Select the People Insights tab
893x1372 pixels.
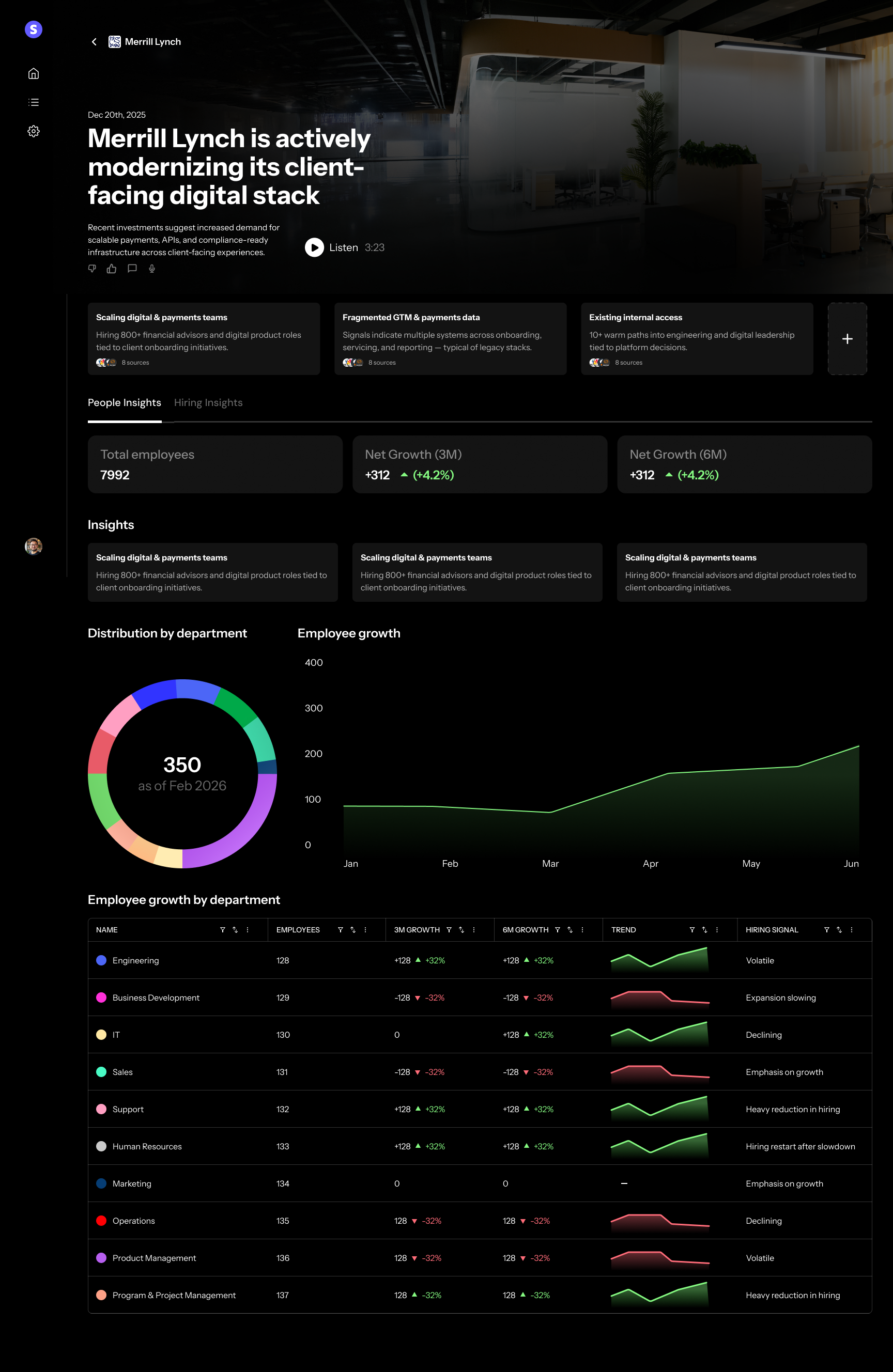pyautogui.click(x=125, y=402)
